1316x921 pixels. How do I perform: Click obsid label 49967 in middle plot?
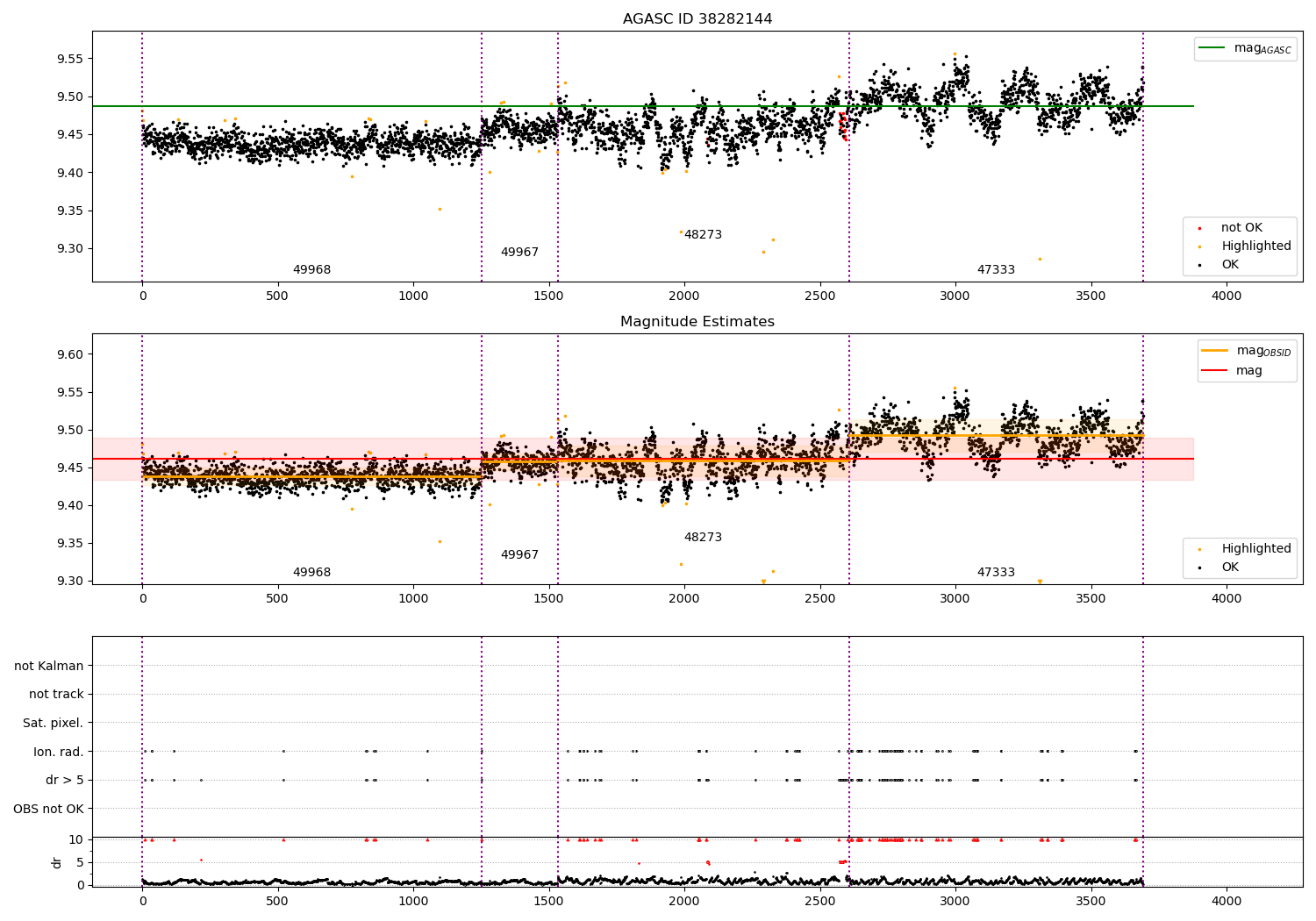[x=519, y=555]
